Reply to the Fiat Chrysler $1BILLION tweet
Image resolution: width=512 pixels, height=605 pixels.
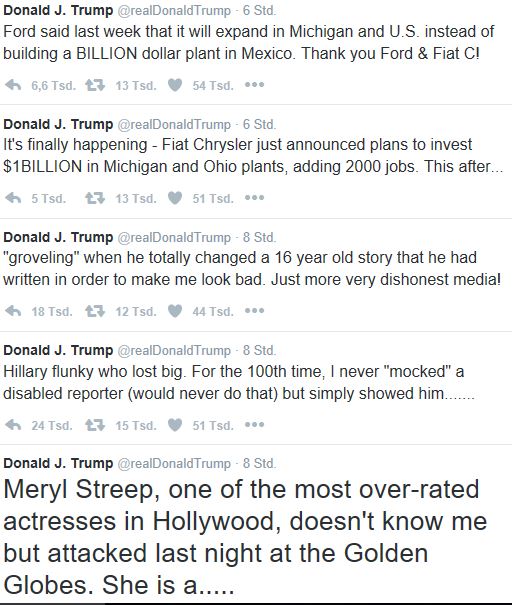(x=14, y=198)
